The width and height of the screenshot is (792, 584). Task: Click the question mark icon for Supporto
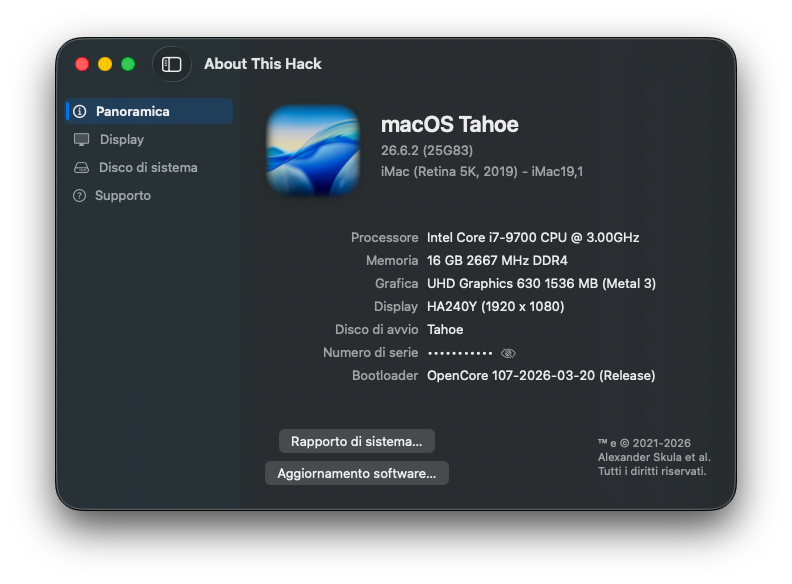pyautogui.click(x=79, y=196)
